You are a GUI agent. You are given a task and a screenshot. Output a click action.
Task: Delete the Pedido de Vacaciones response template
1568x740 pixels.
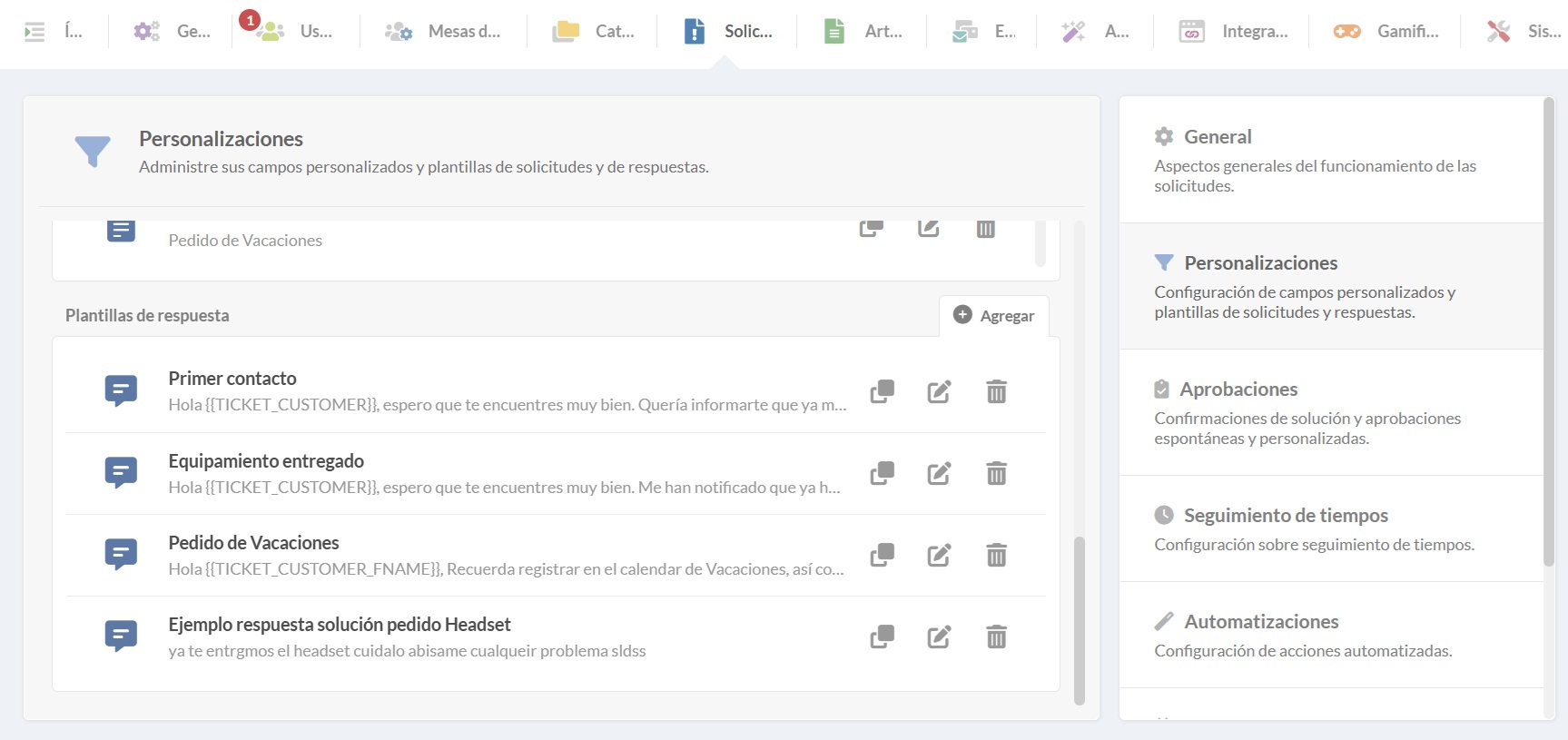click(996, 555)
